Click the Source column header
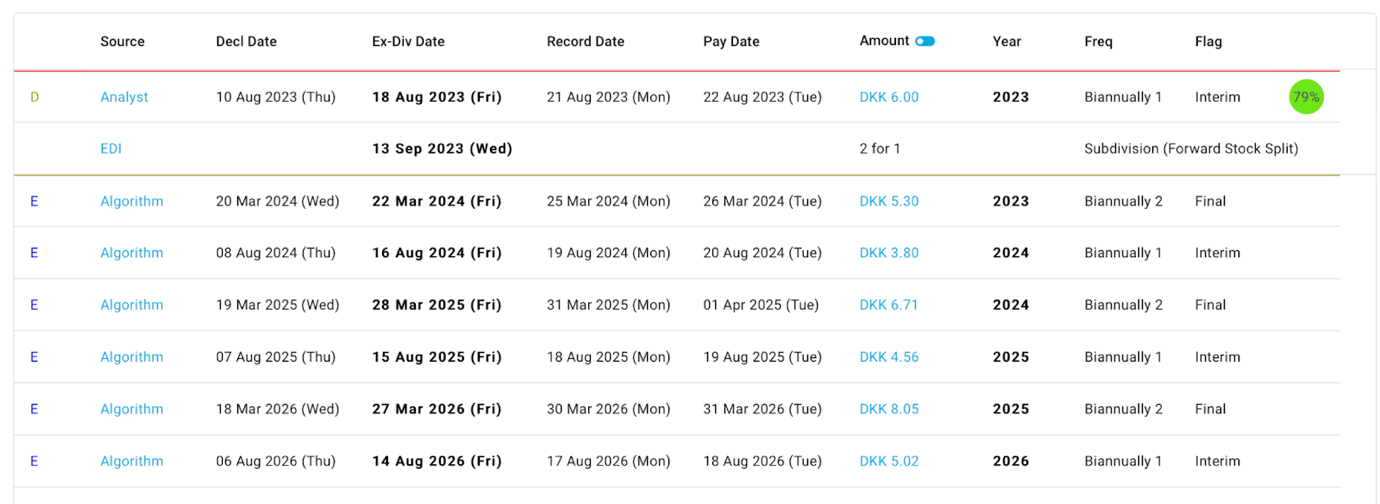 (122, 41)
